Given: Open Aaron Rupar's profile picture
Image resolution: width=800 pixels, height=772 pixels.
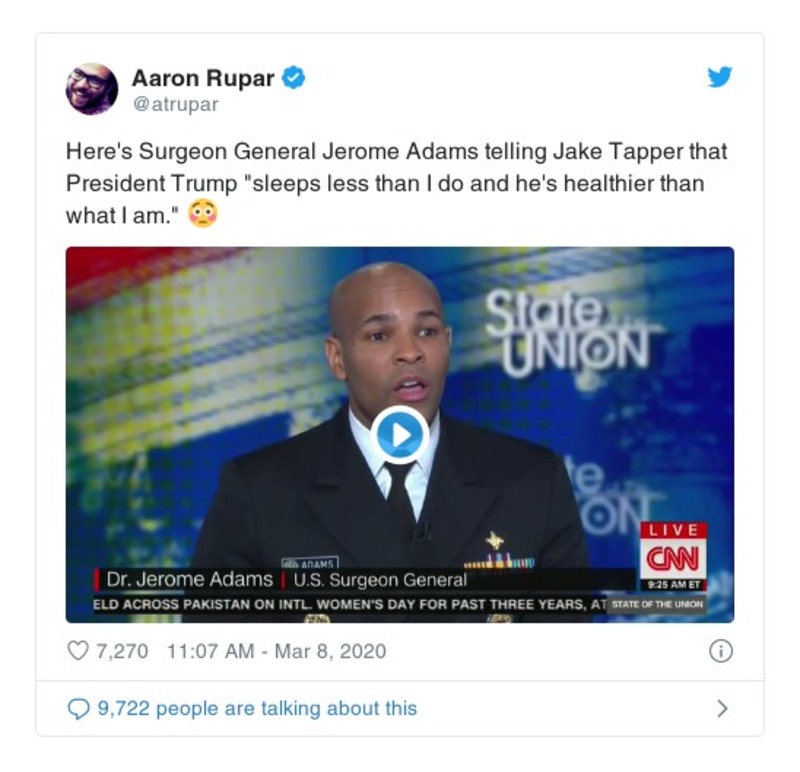Looking at the screenshot, I should (92, 89).
